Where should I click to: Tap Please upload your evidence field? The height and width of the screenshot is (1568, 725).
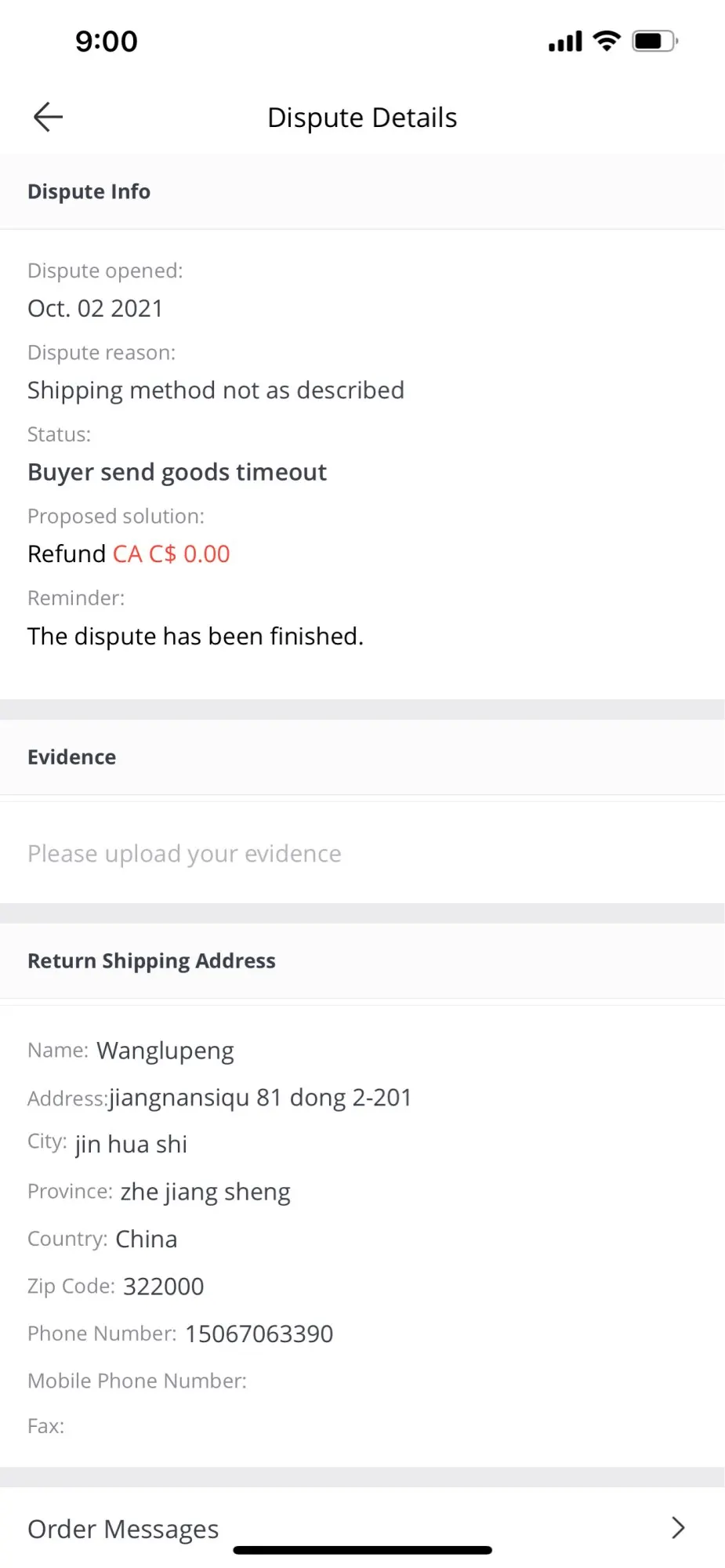[x=184, y=853]
